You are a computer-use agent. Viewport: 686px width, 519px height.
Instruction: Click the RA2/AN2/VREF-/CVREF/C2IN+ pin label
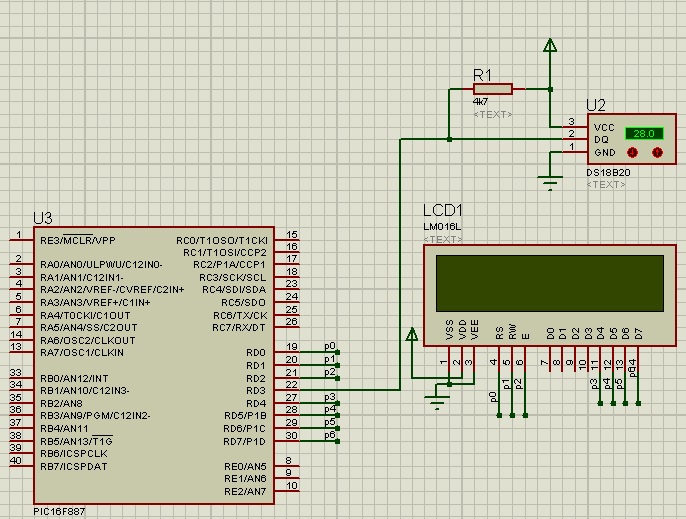click(112, 290)
